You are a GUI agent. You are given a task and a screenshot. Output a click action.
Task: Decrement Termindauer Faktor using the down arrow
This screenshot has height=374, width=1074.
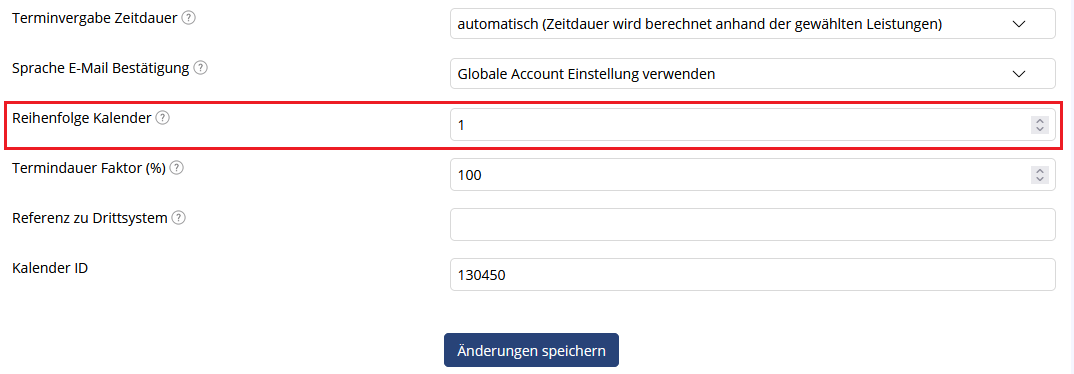[x=1040, y=179]
